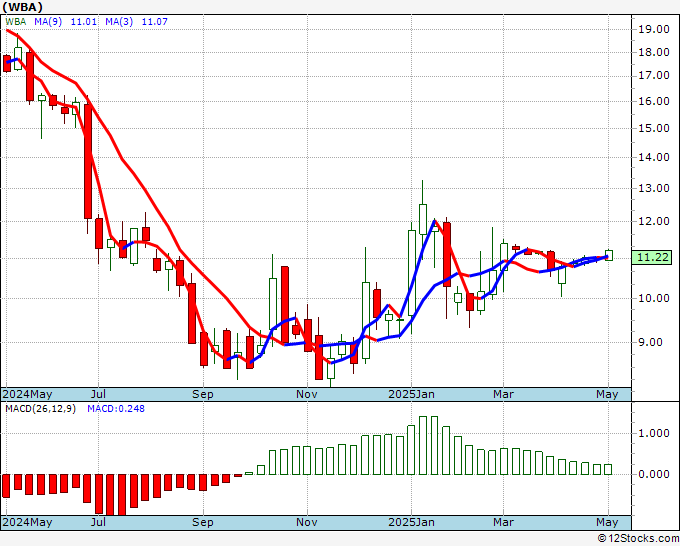Click the May label on MACD axis

607,522
